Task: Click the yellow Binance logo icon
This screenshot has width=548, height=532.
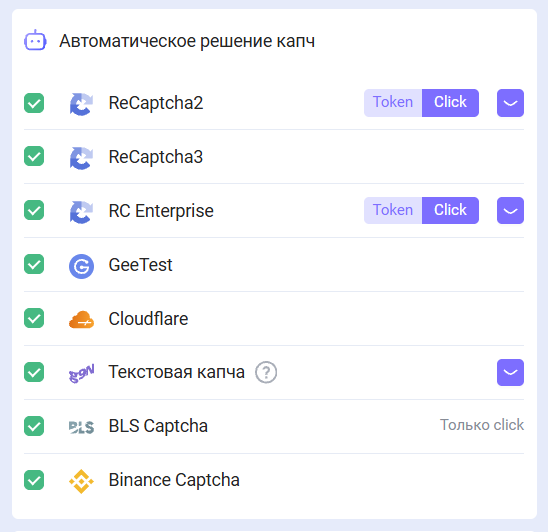Action: [81, 481]
